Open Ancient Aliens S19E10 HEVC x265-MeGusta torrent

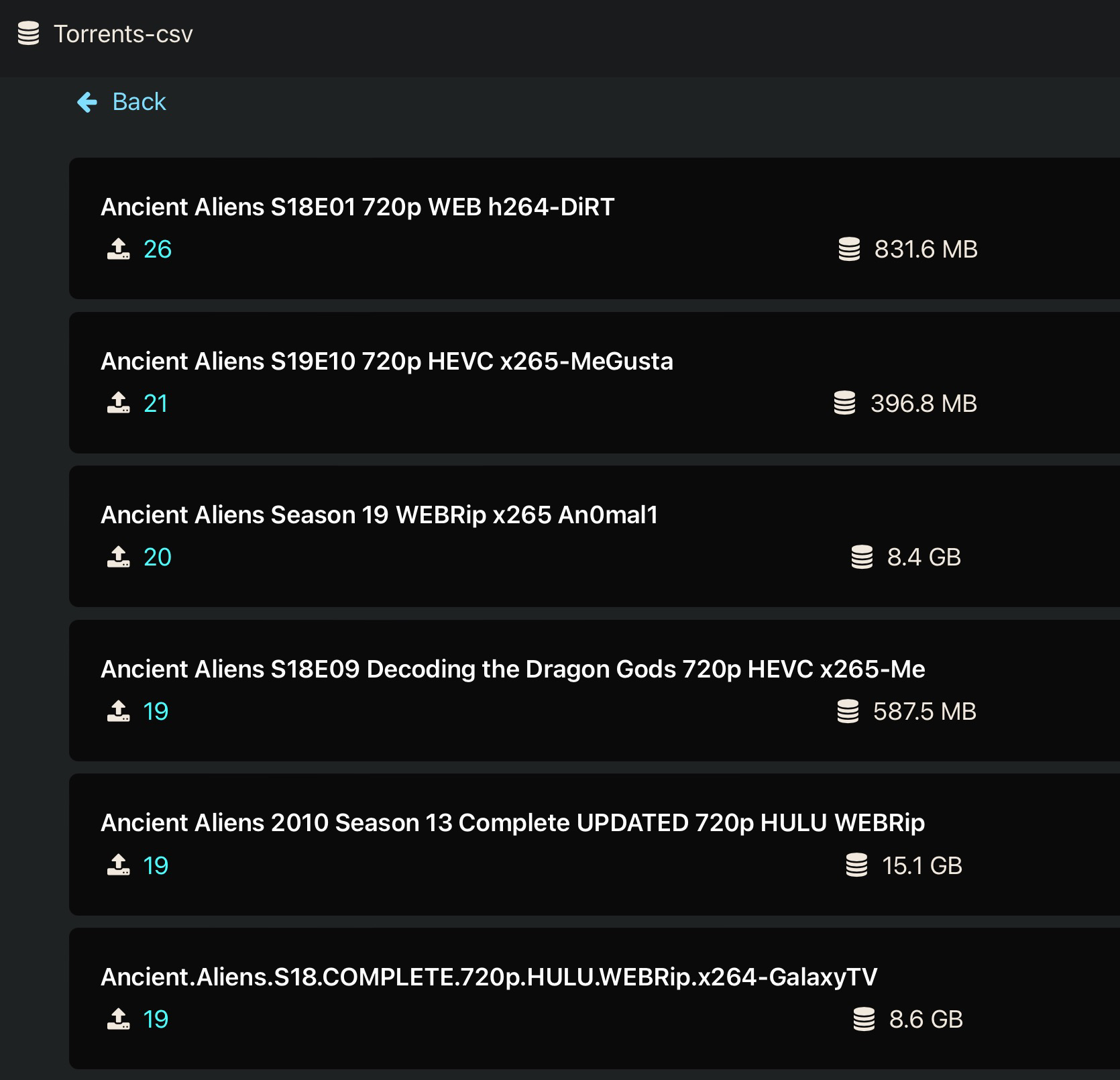[x=387, y=361]
